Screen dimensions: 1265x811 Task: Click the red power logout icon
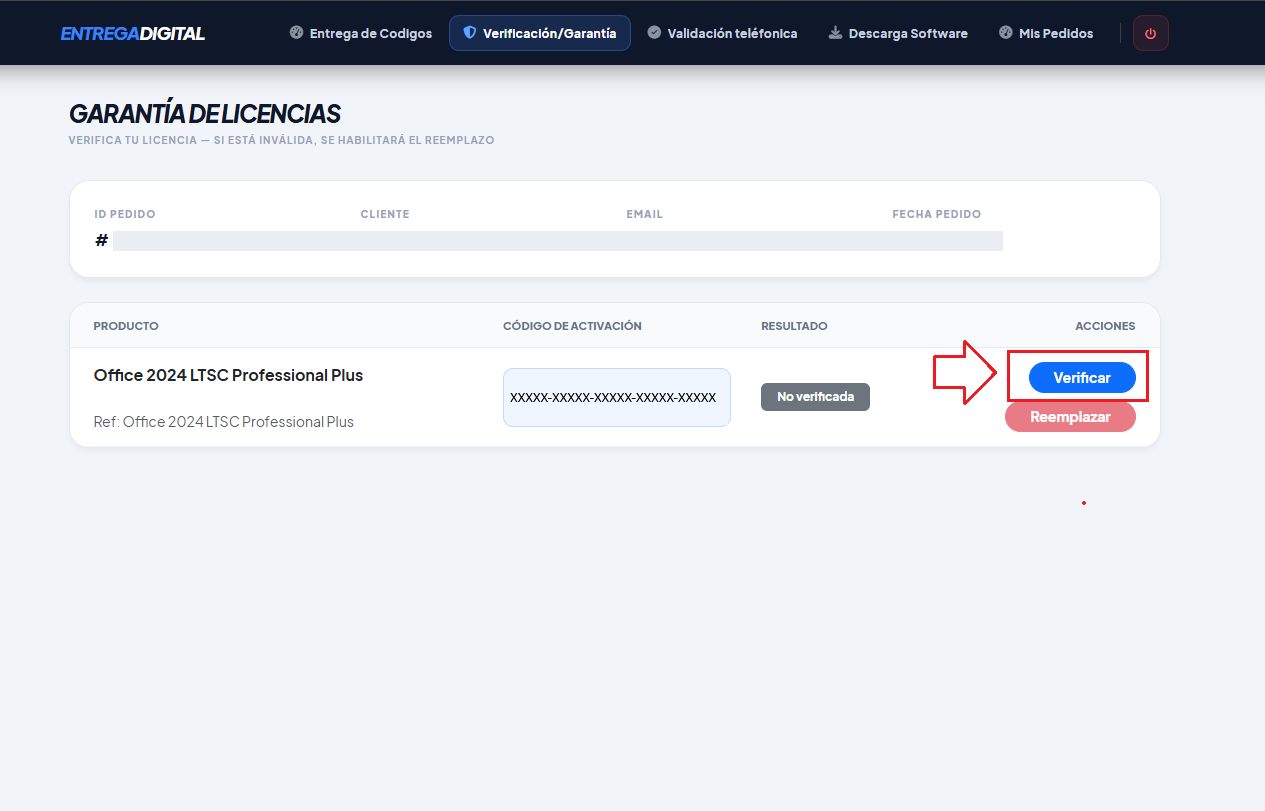pyautogui.click(x=1150, y=33)
